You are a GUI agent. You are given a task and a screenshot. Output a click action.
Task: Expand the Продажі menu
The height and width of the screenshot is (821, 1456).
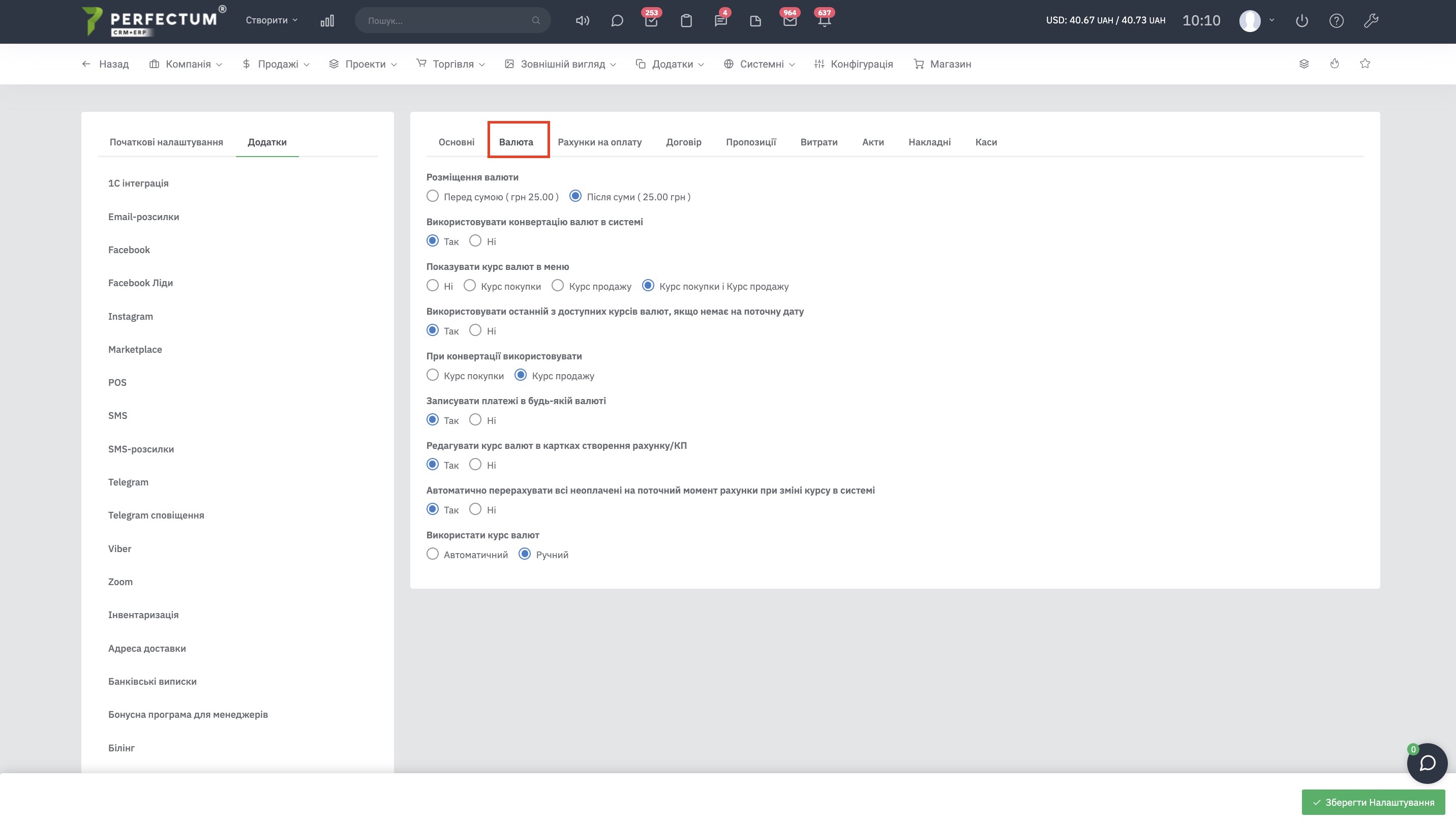pos(277,64)
